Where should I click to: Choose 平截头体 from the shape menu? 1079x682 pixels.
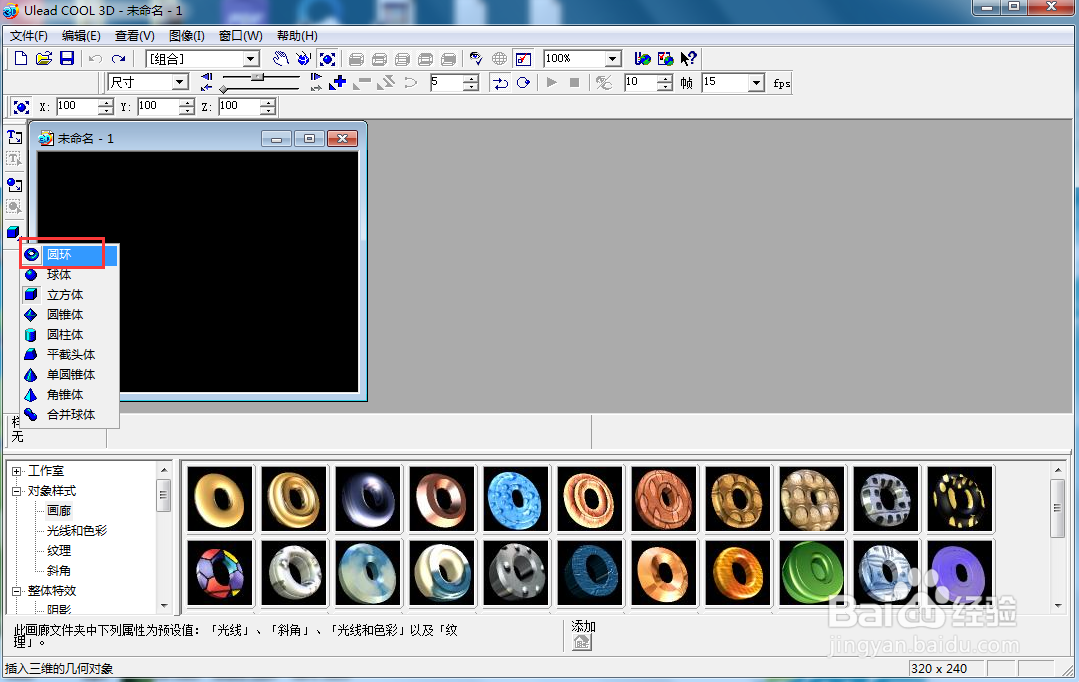[x=70, y=354]
